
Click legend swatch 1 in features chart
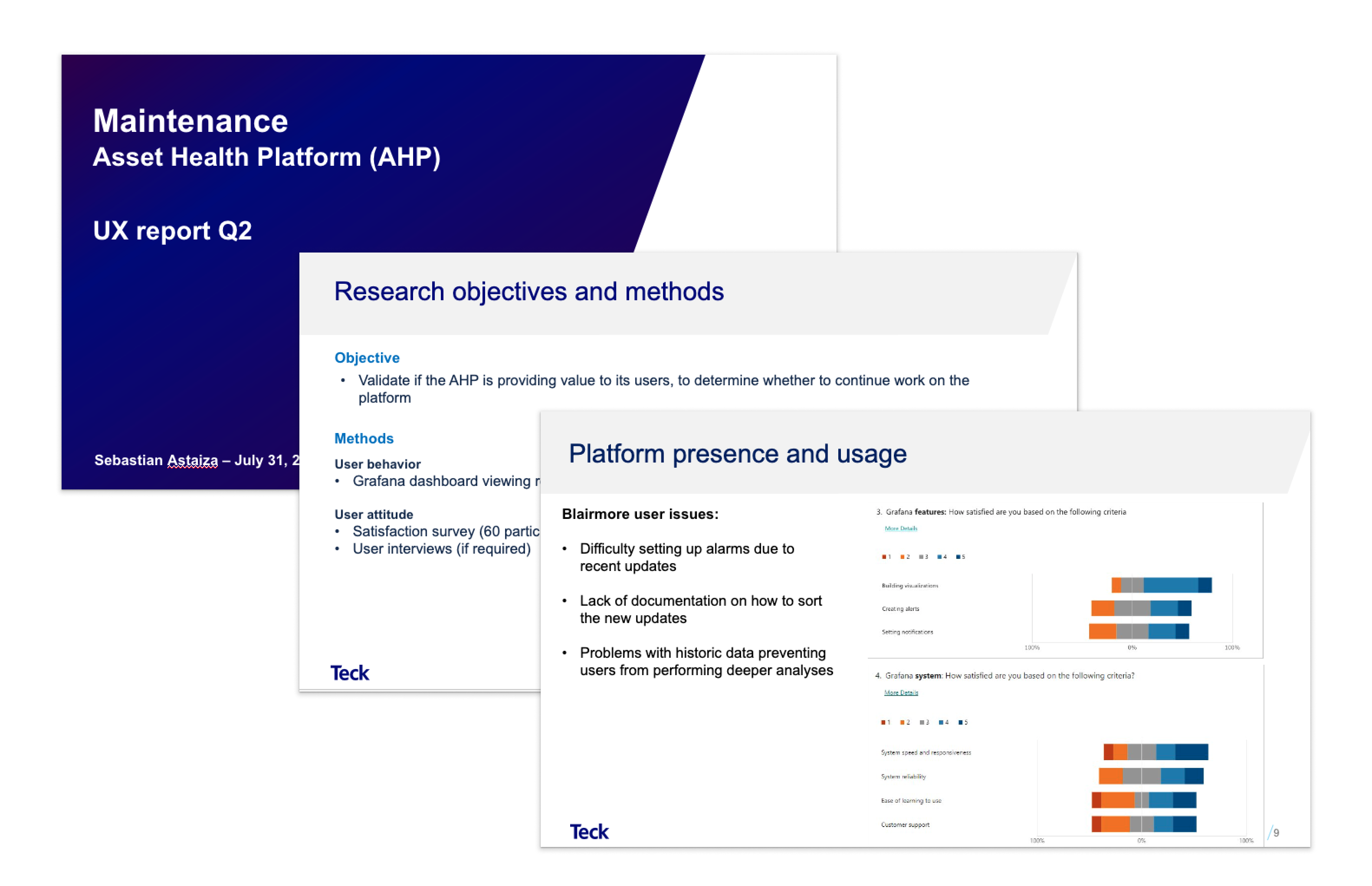pos(884,557)
